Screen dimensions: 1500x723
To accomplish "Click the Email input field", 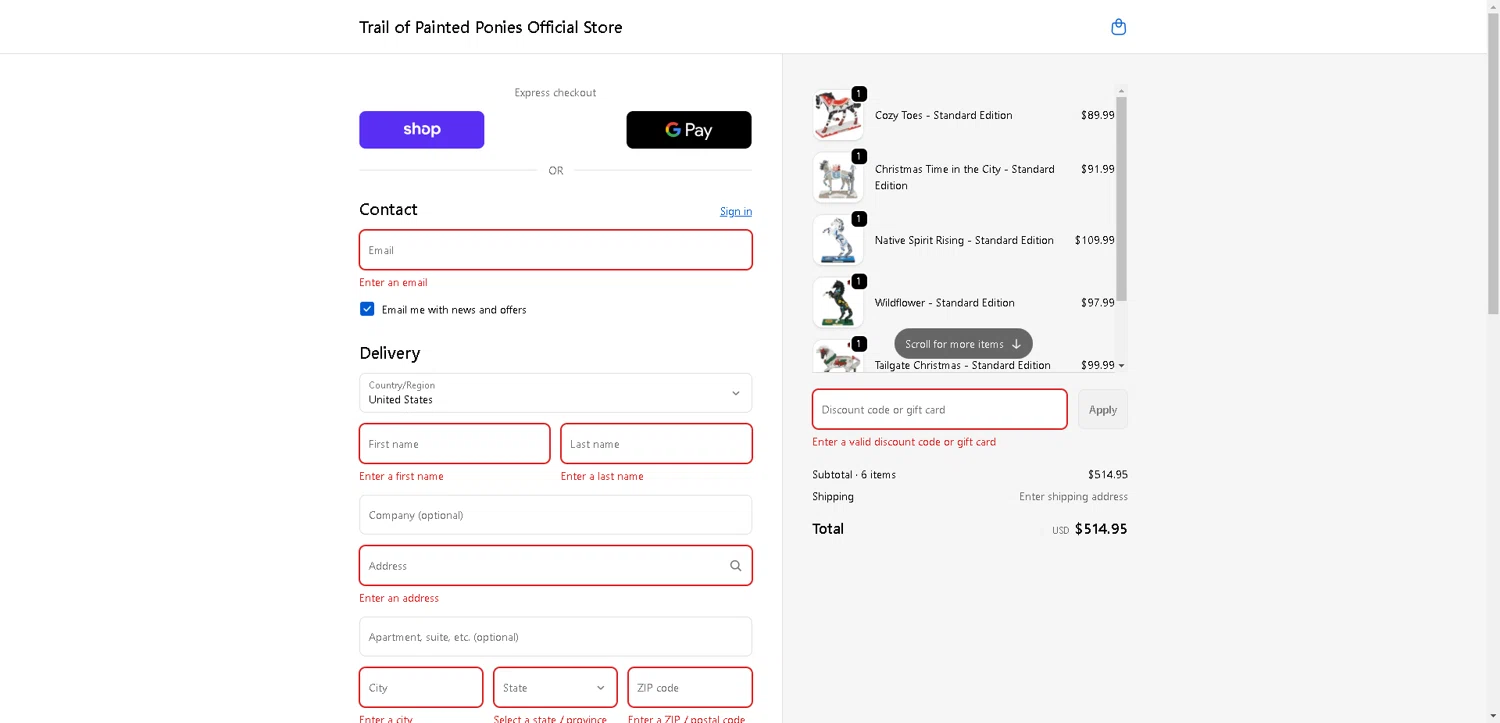I will (556, 250).
